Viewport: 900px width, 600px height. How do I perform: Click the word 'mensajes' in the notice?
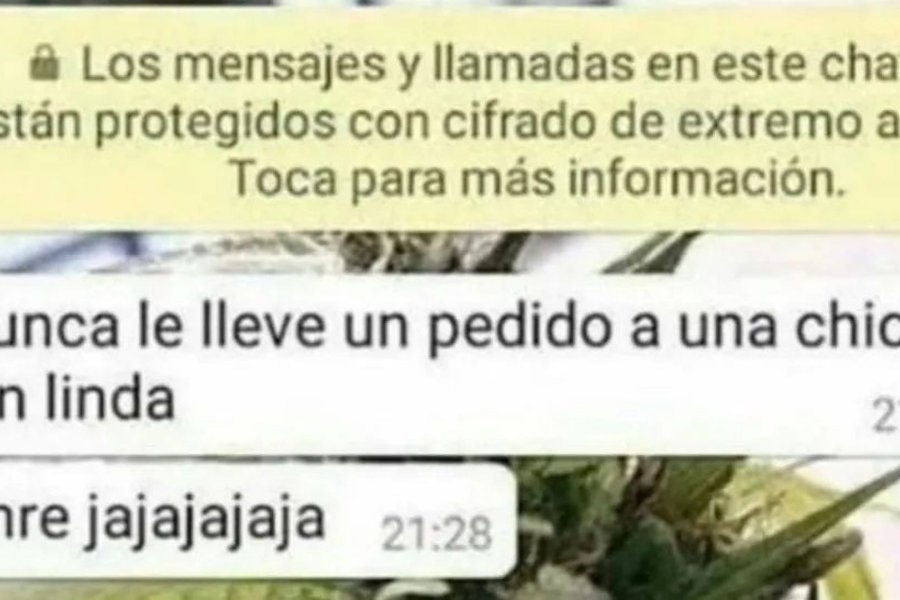tap(279, 67)
